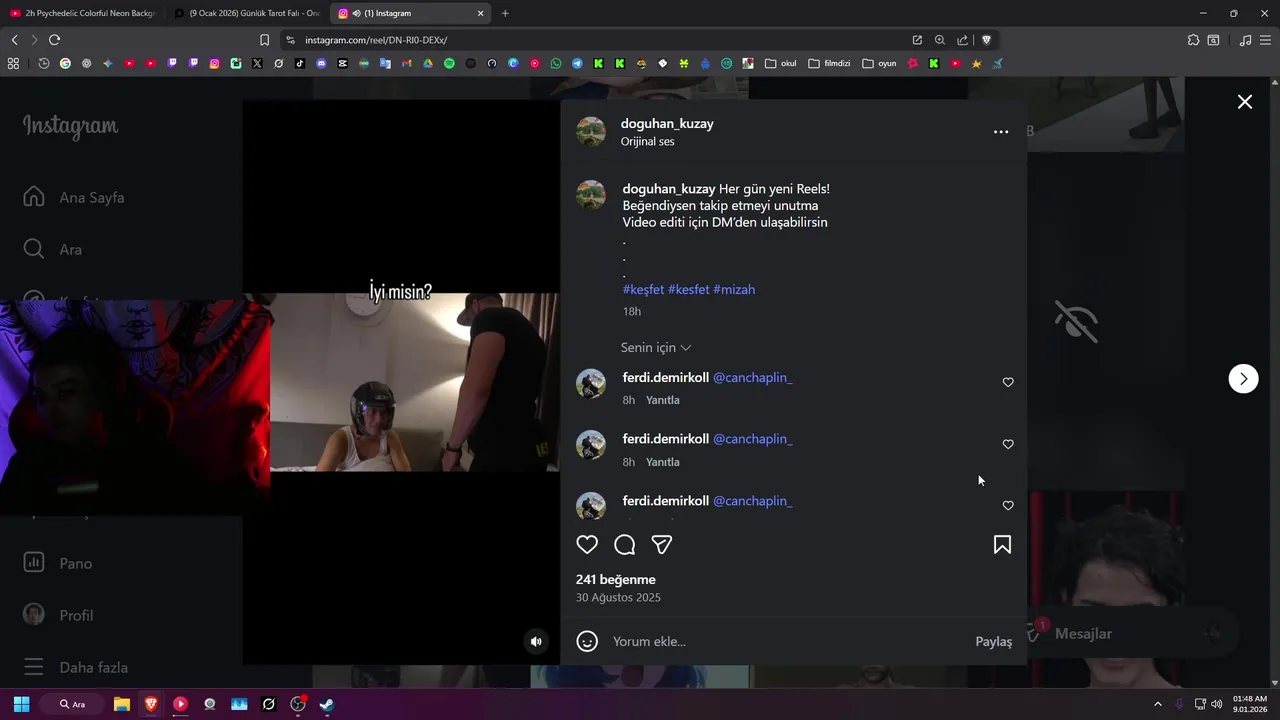Open the X (Twitter) bookmark icon
This screenshot has height=720, width=1280.
pos(257,63)
